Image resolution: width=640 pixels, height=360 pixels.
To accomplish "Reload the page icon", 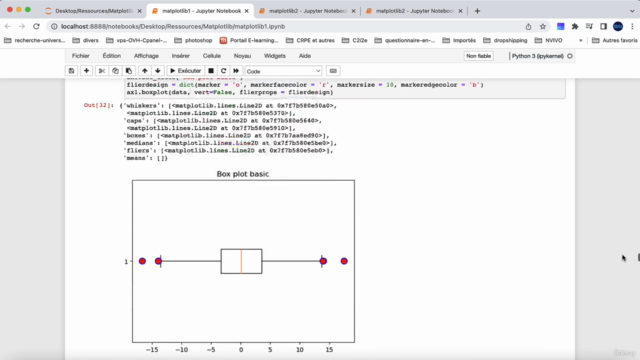I will coord(36,27).
